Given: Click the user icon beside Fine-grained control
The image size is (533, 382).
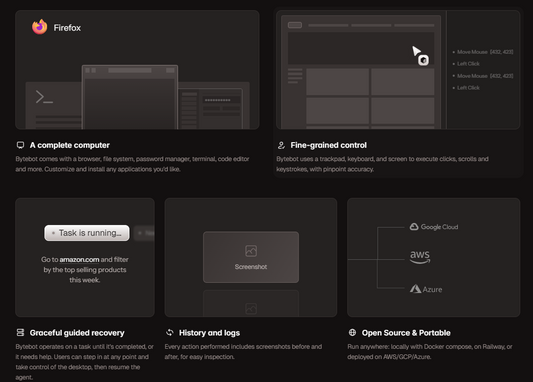Looking at the screenshot, I should (x=281, y=145).
